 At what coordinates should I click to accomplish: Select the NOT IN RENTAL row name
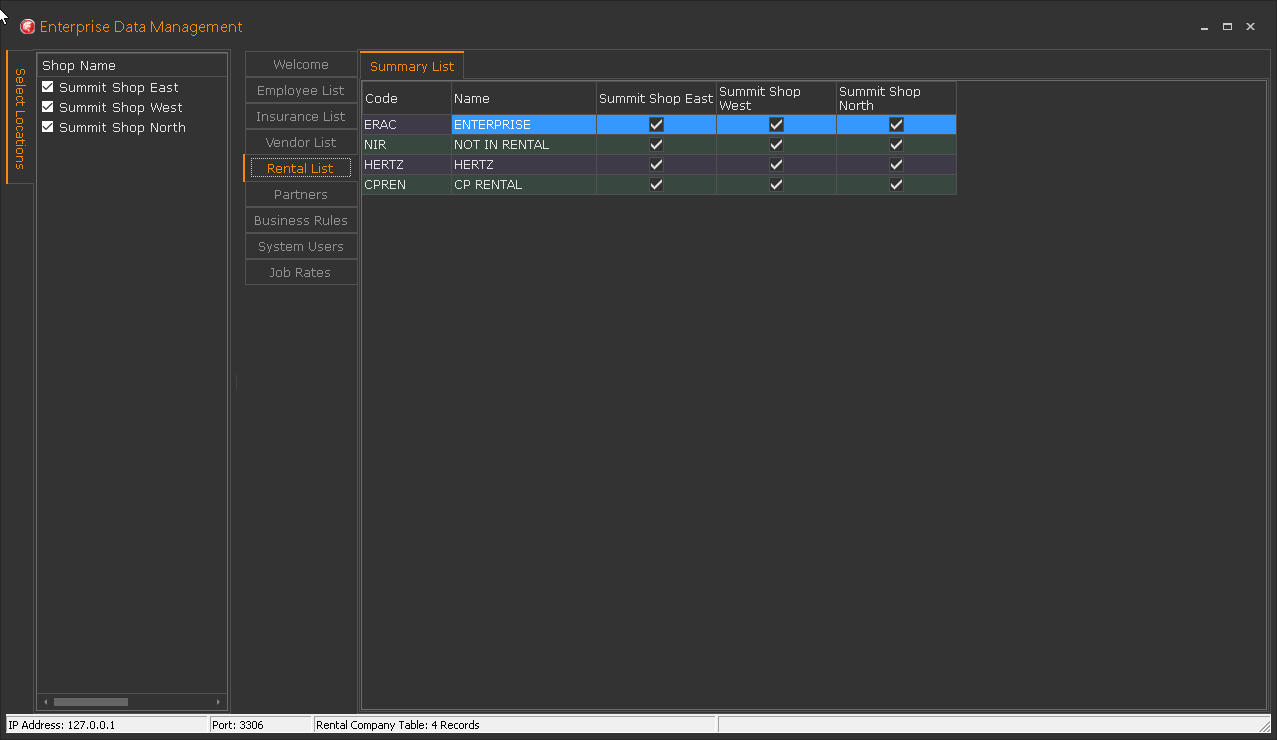point(501,145)
